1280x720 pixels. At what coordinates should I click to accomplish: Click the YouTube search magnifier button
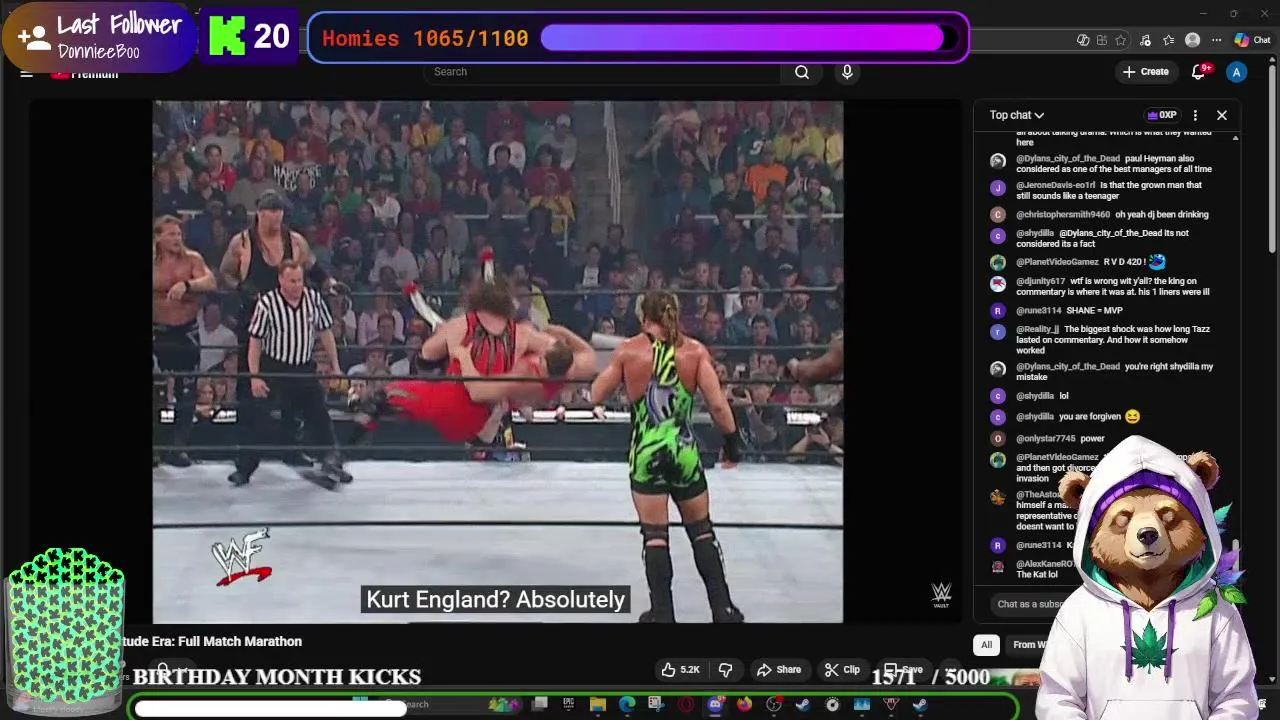pos(802,72)
